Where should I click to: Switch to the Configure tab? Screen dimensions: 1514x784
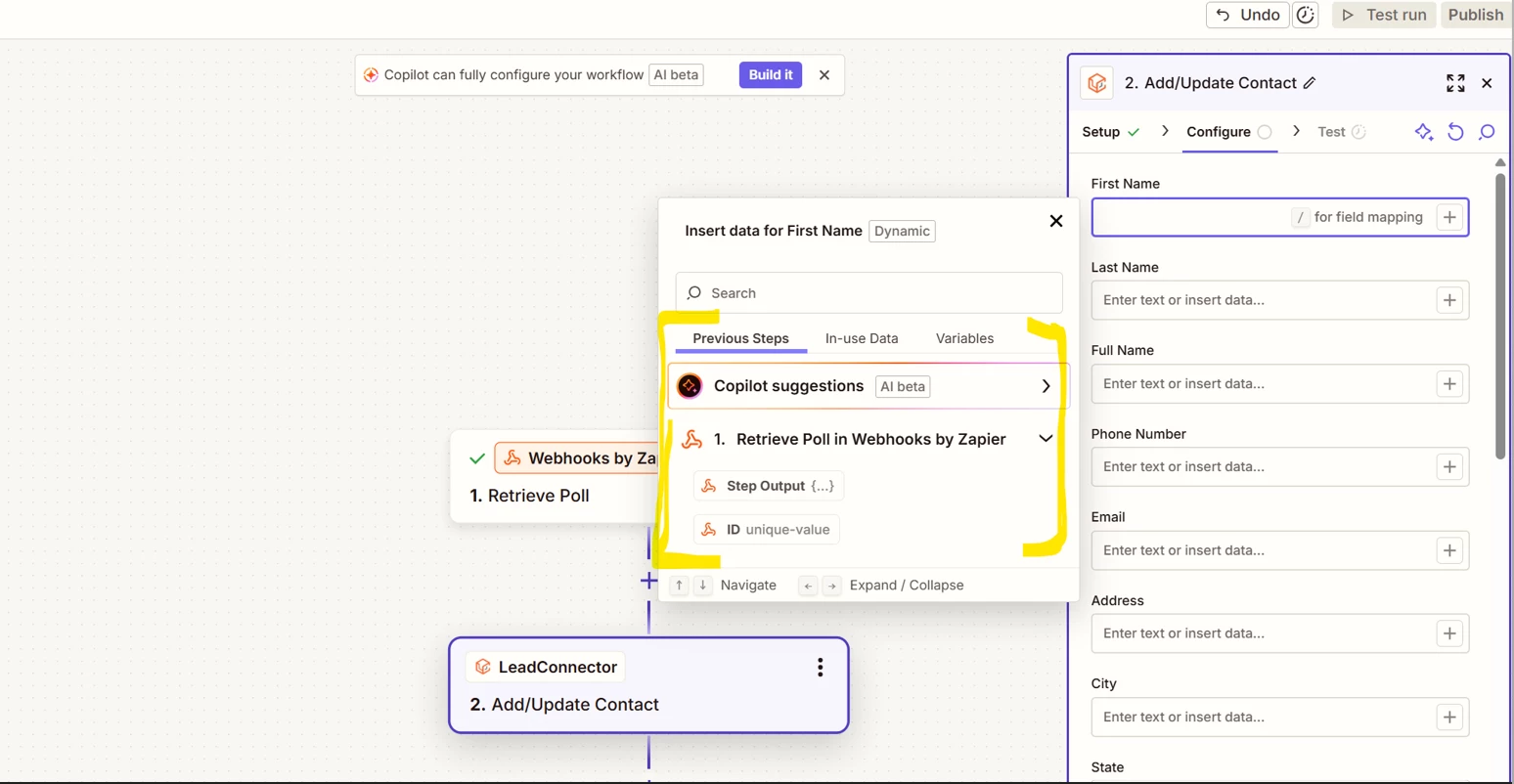(x=1228, y=132)
